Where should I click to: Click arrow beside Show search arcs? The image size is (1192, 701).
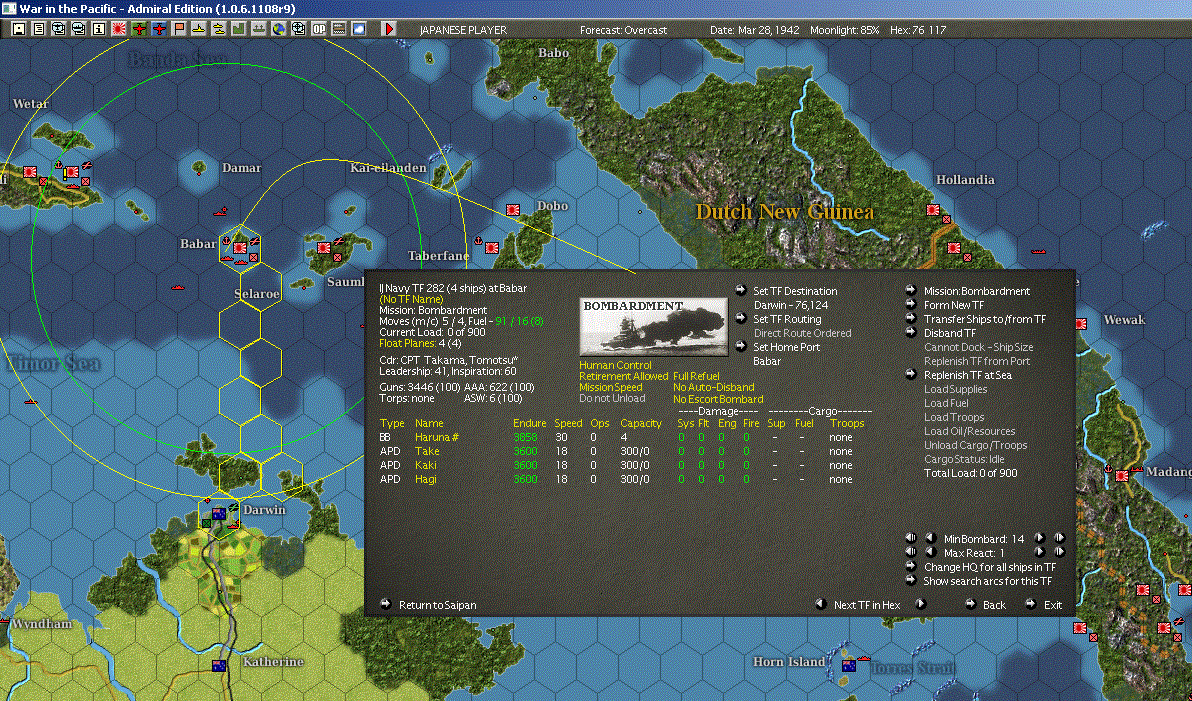pos(911,580)
